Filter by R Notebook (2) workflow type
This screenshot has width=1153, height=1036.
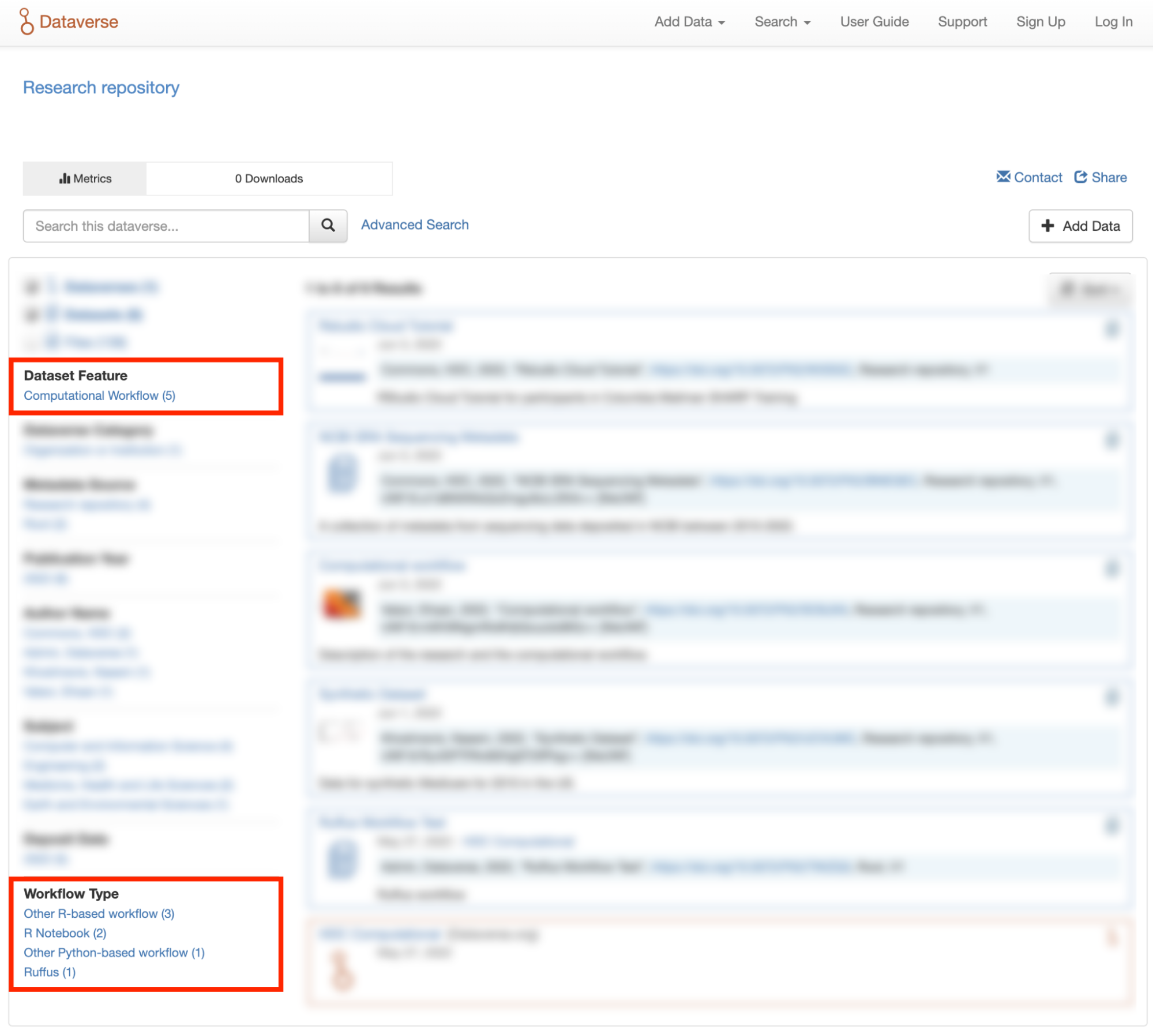click(x=65, y=933)
